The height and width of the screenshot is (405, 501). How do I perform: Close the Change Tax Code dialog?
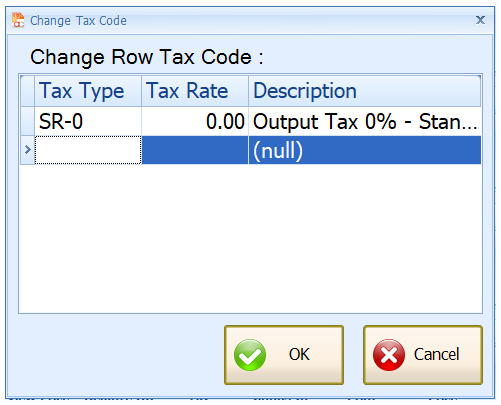480,20
